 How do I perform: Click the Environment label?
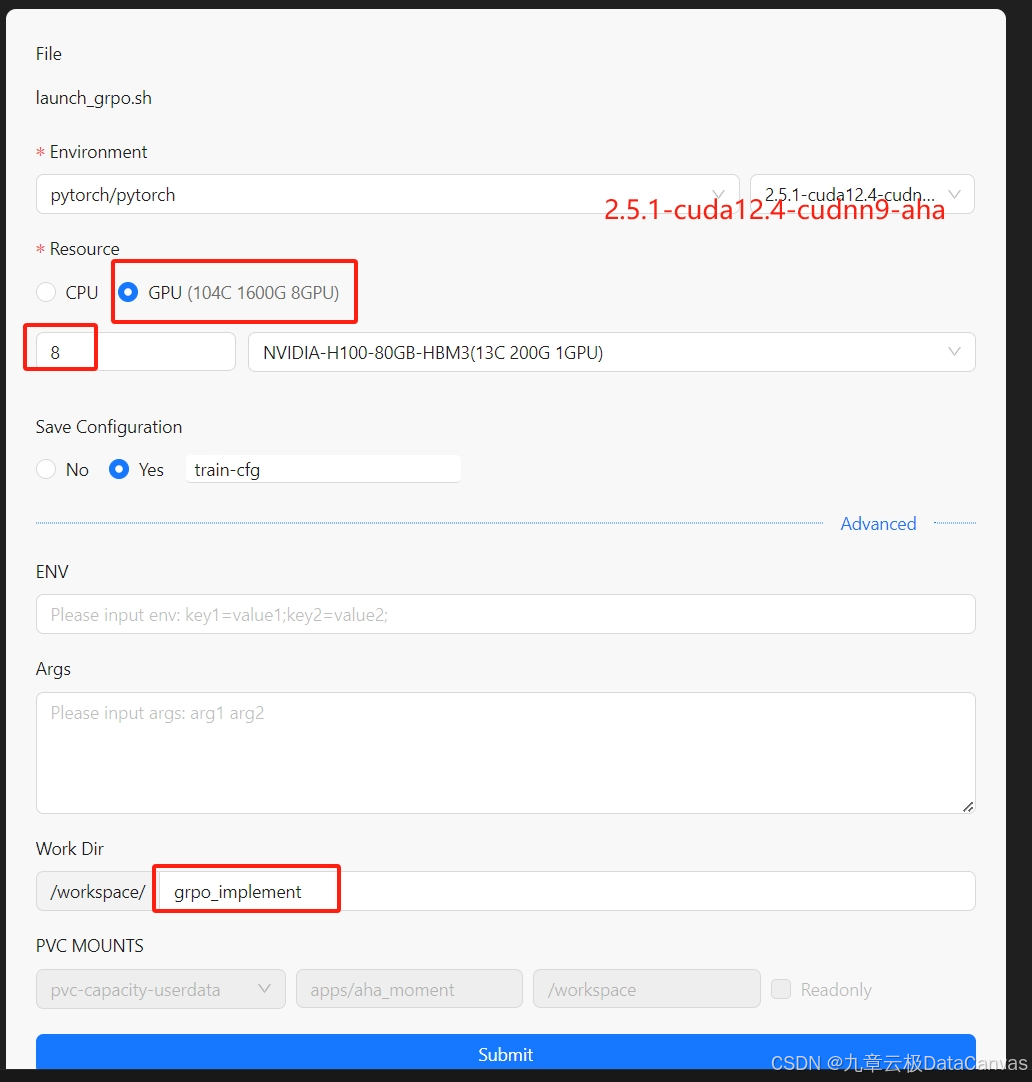click(99, 152)
